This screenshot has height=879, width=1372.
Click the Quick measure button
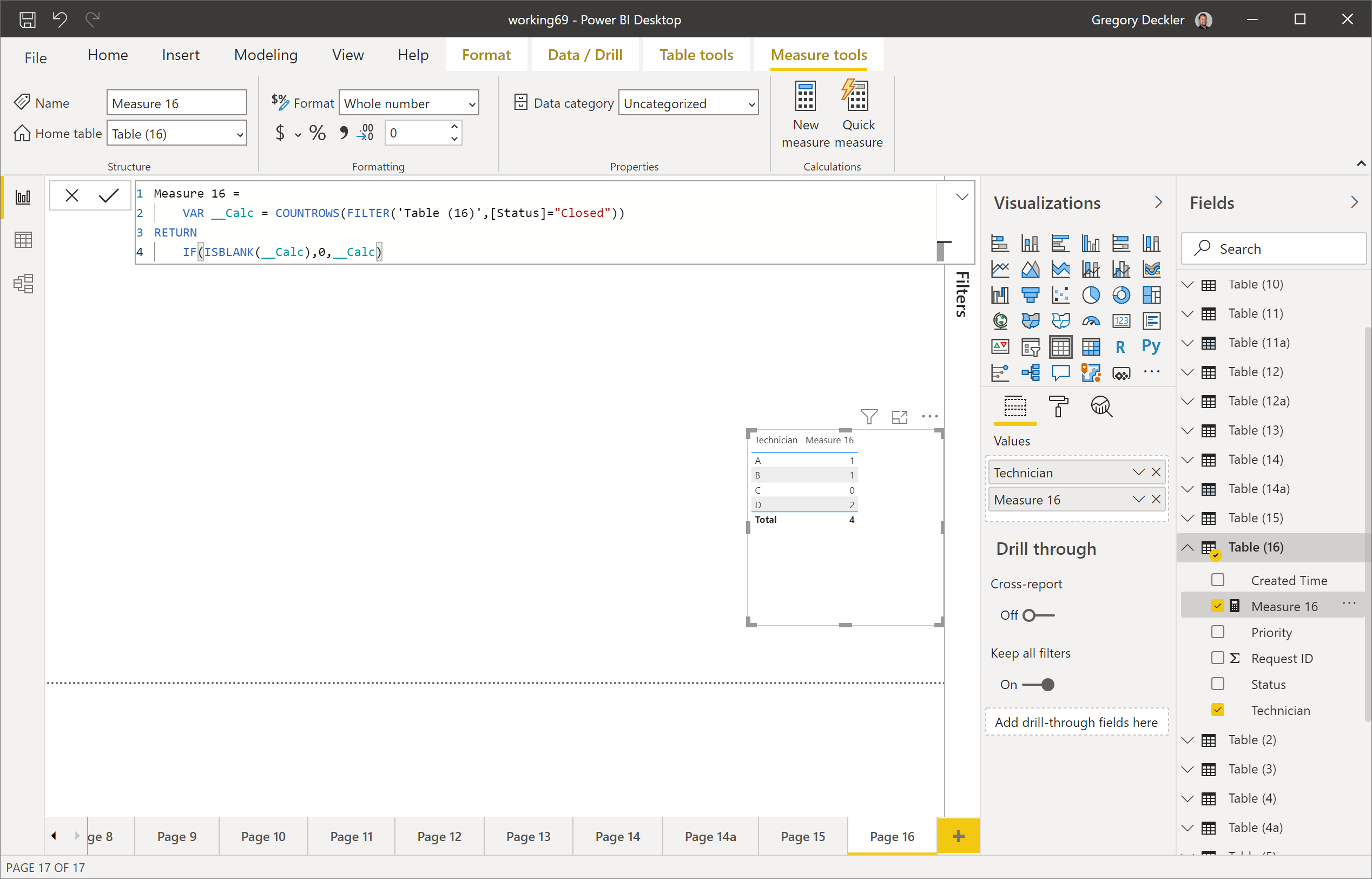(858, 114)
